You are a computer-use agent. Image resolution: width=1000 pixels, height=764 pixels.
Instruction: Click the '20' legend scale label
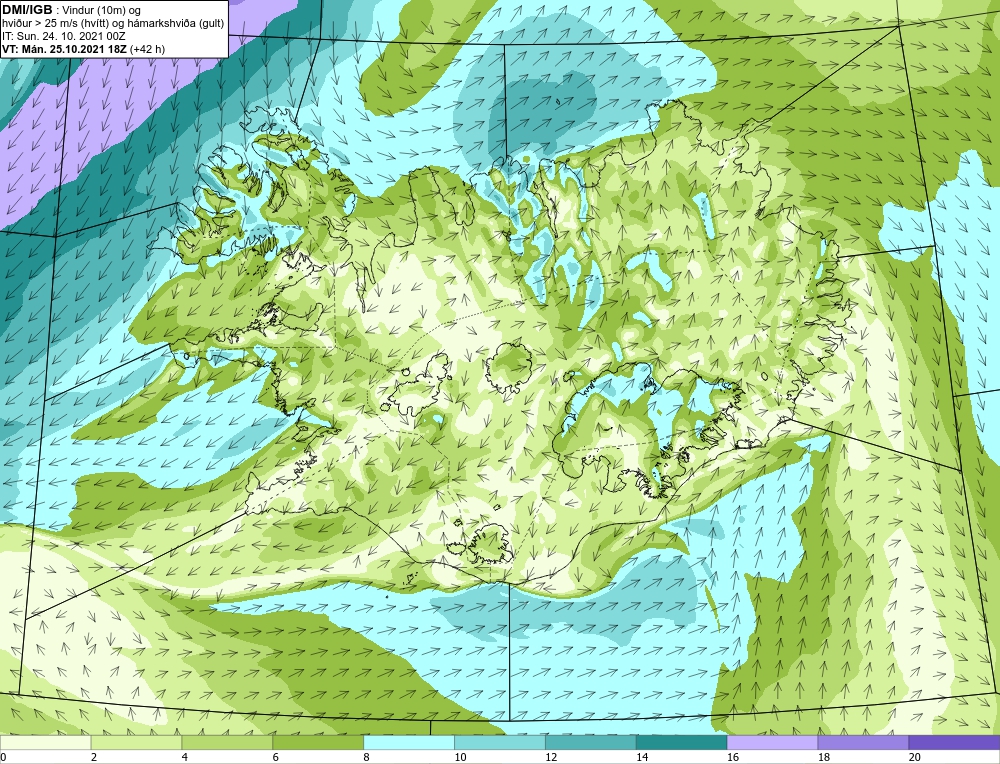[915, 757]
